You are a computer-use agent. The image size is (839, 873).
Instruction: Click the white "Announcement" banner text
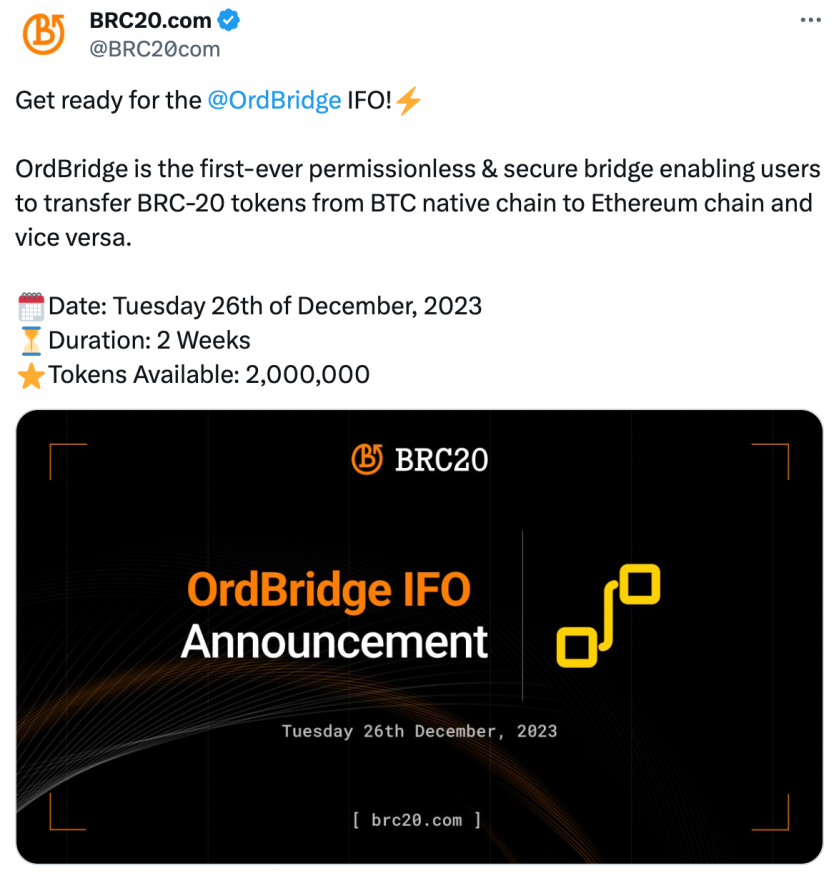[x=334, y=642]
